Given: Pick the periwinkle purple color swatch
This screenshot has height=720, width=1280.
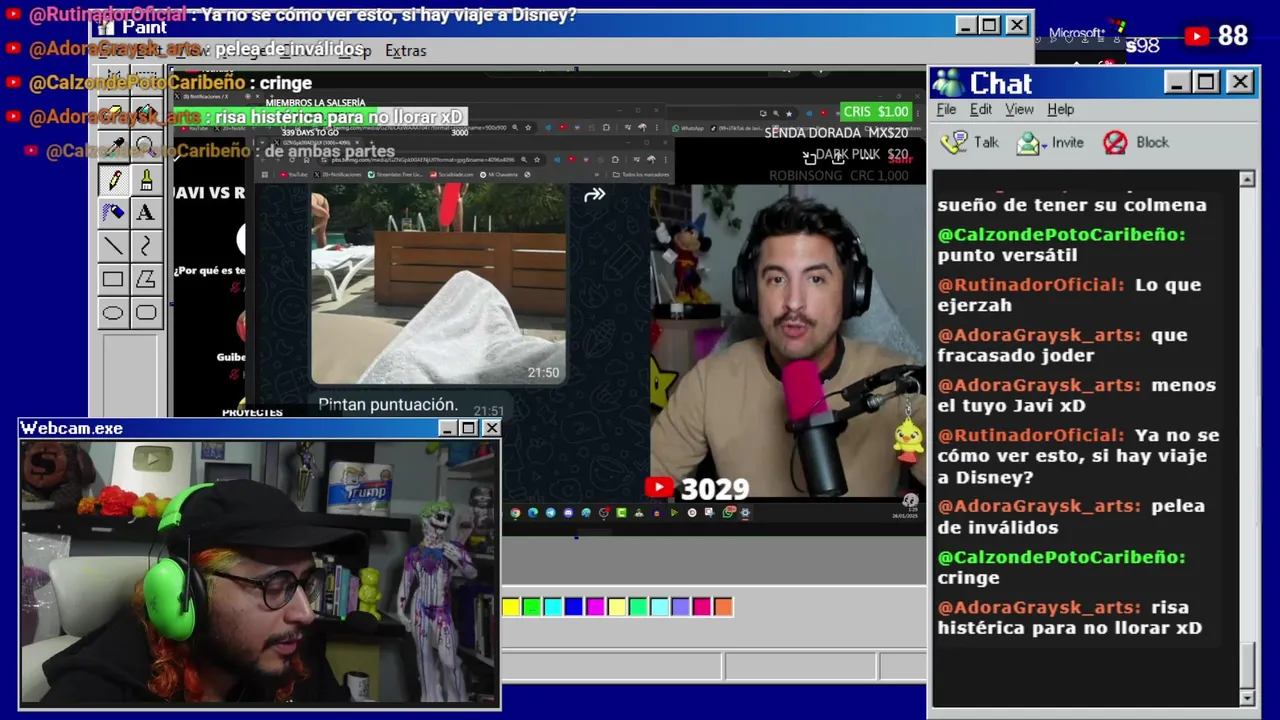Looking at the screenshot, I should (x=681, y=606).
